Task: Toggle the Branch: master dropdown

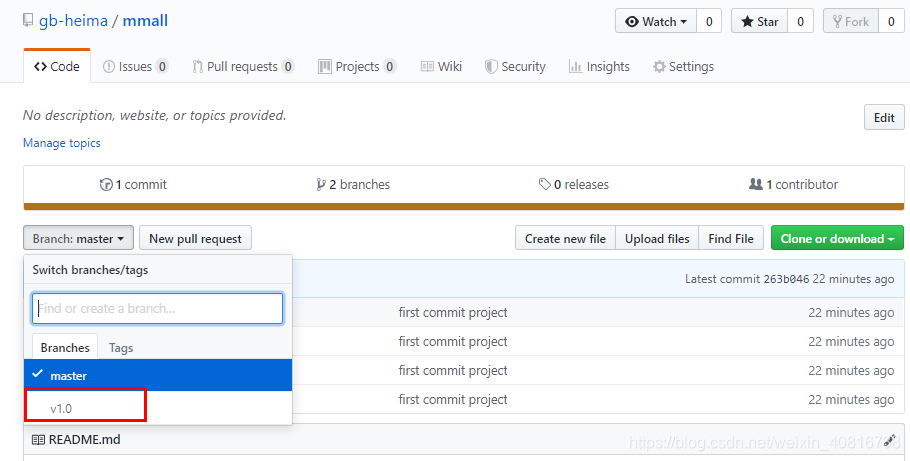Action: [x=78, y=238]
